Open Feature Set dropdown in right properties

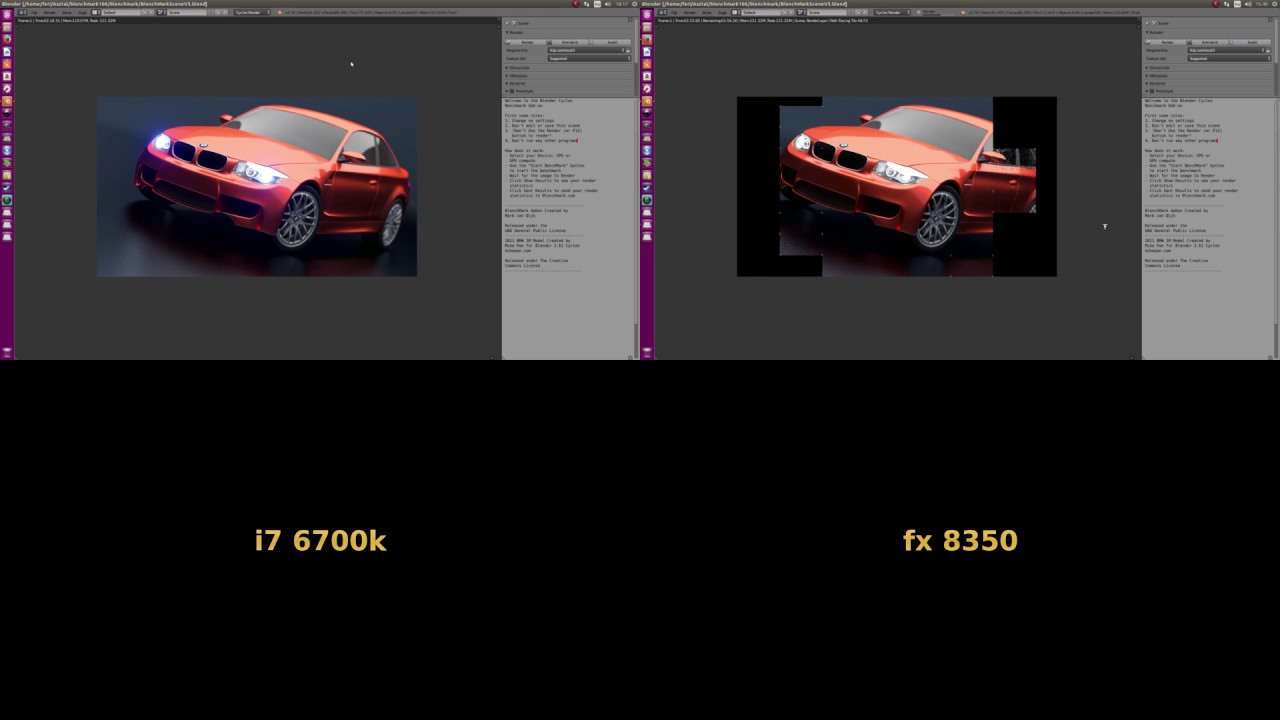1229,58
